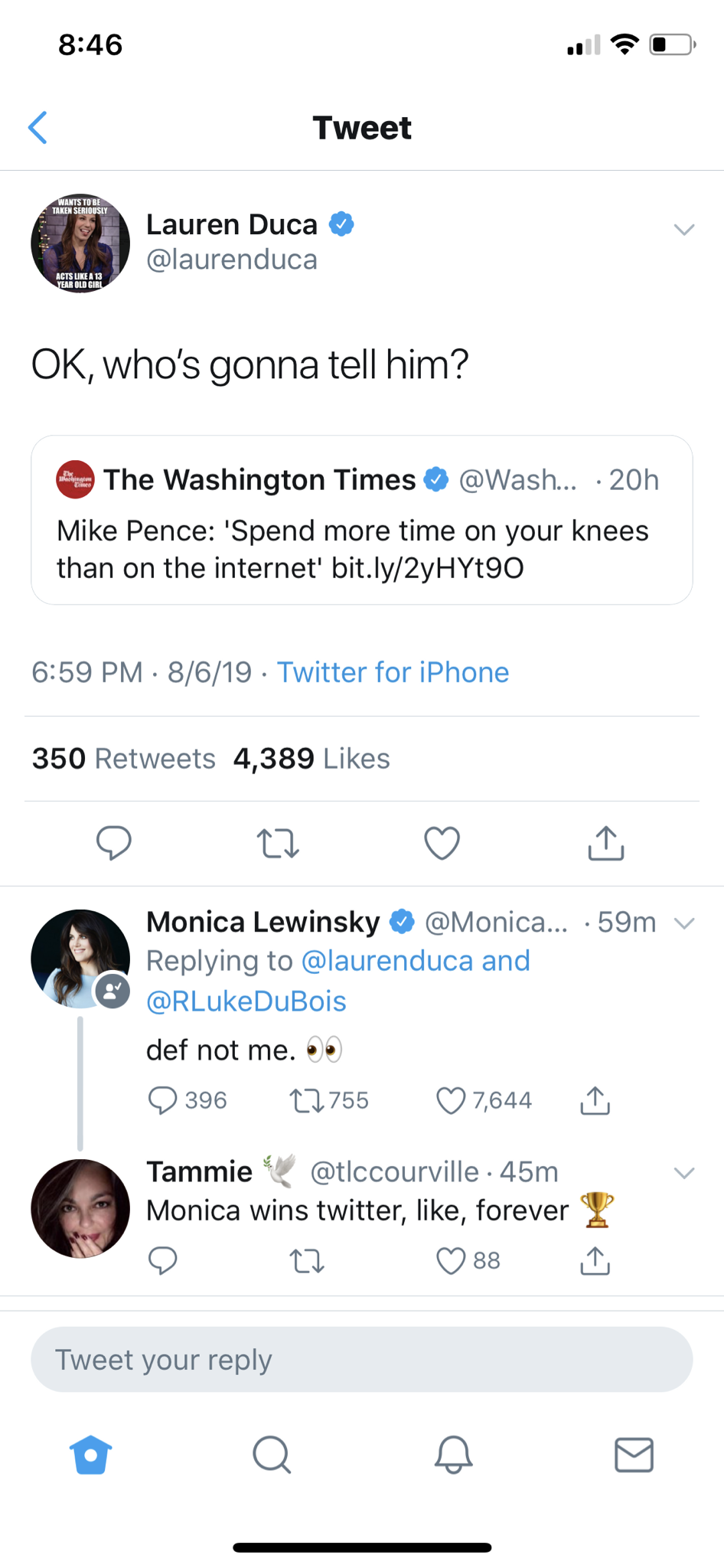This screenshot has width=724, height=1568.
Task: Go back using the blue back arrow
Action: point(38,127)
